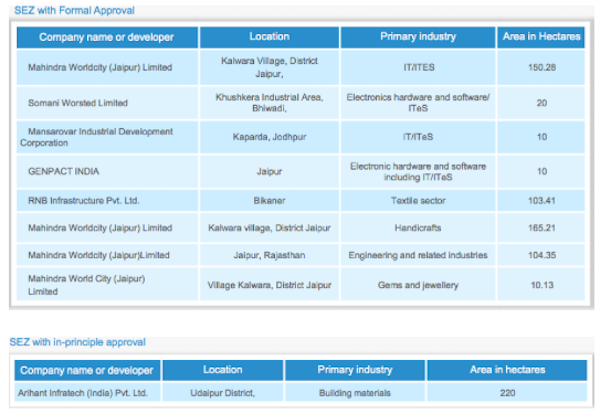The image size is (600, 414).
Task: Click 'Location' header in the formal approval table
Action: tap(269, 37)
